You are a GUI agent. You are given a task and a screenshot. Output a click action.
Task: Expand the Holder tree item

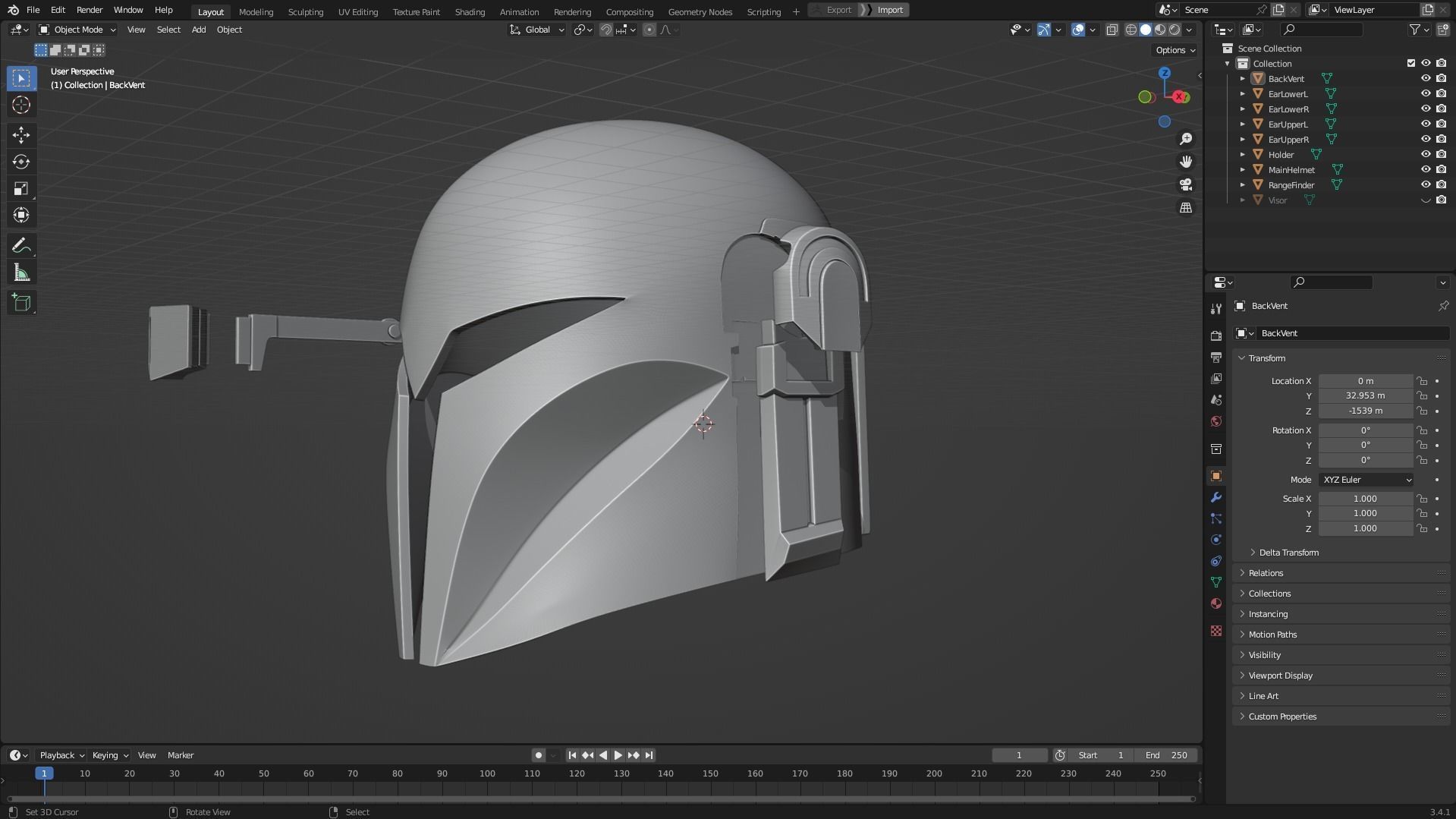click(1242, 155)
